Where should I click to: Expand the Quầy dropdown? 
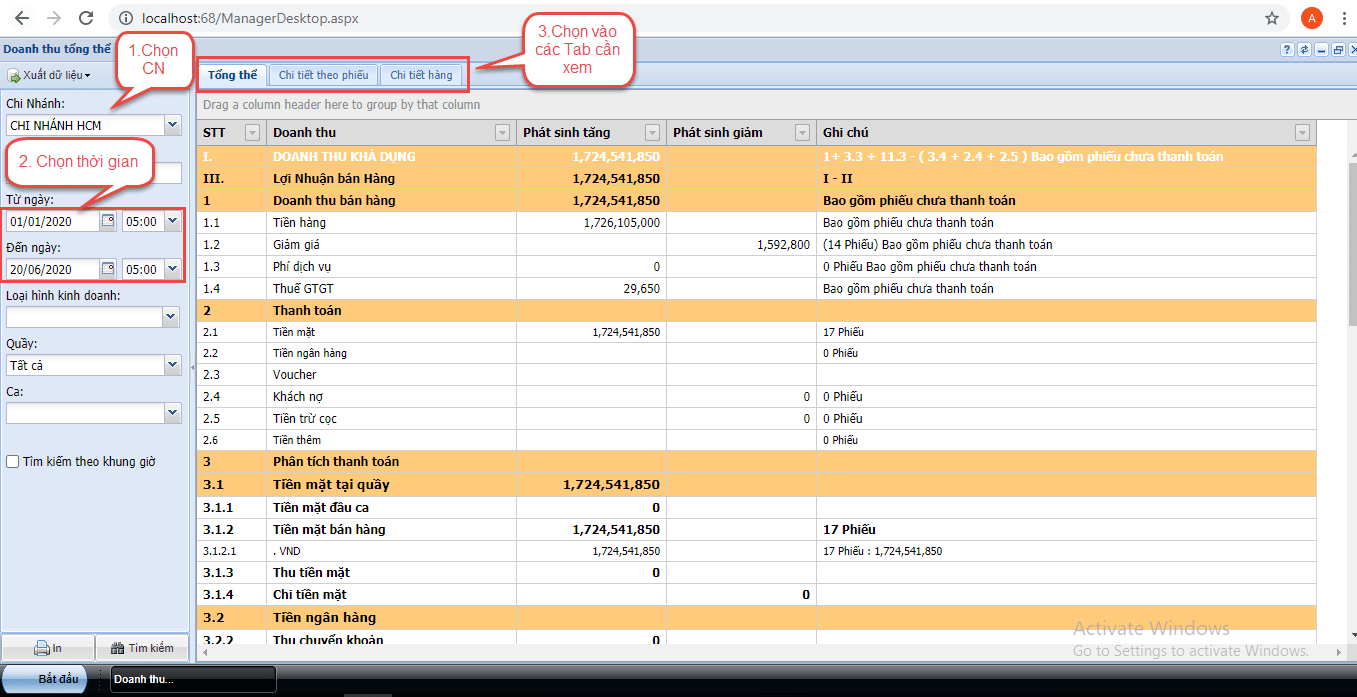[172, 365]
